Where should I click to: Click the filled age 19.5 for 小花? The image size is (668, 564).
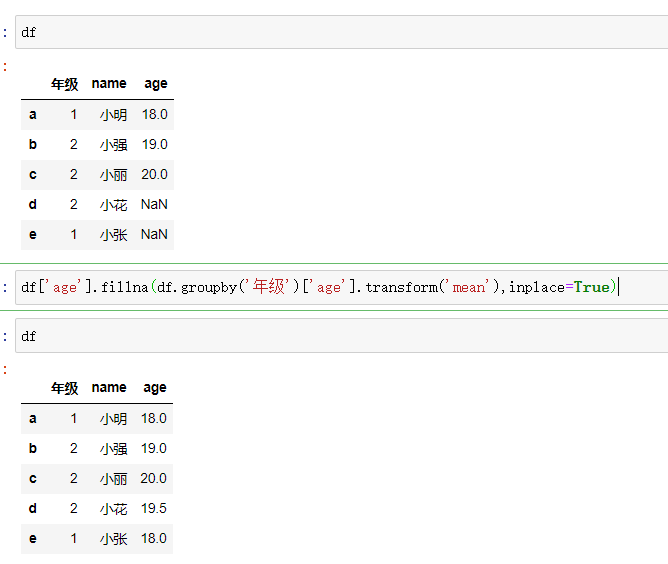point(154,509)
